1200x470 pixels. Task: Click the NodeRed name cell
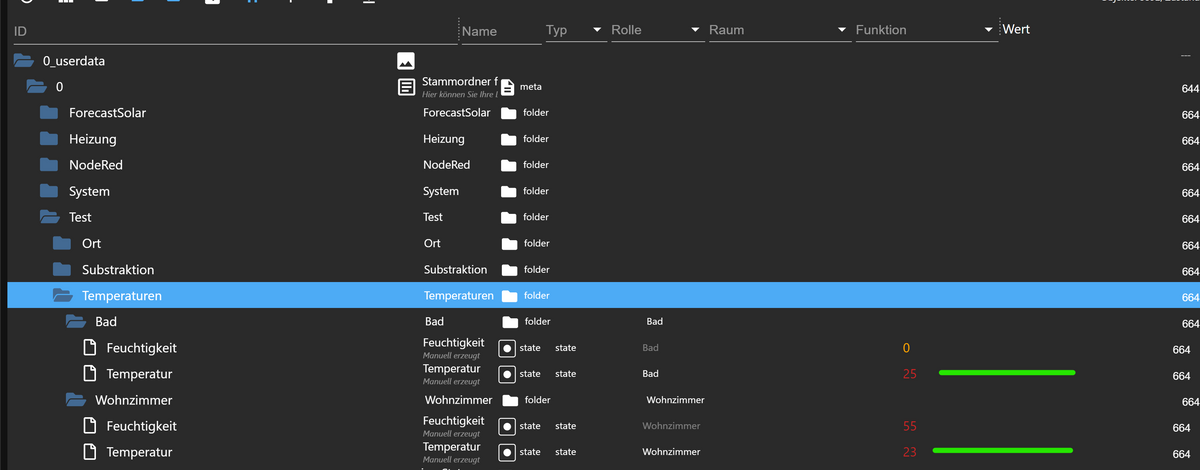pos(447,165)
